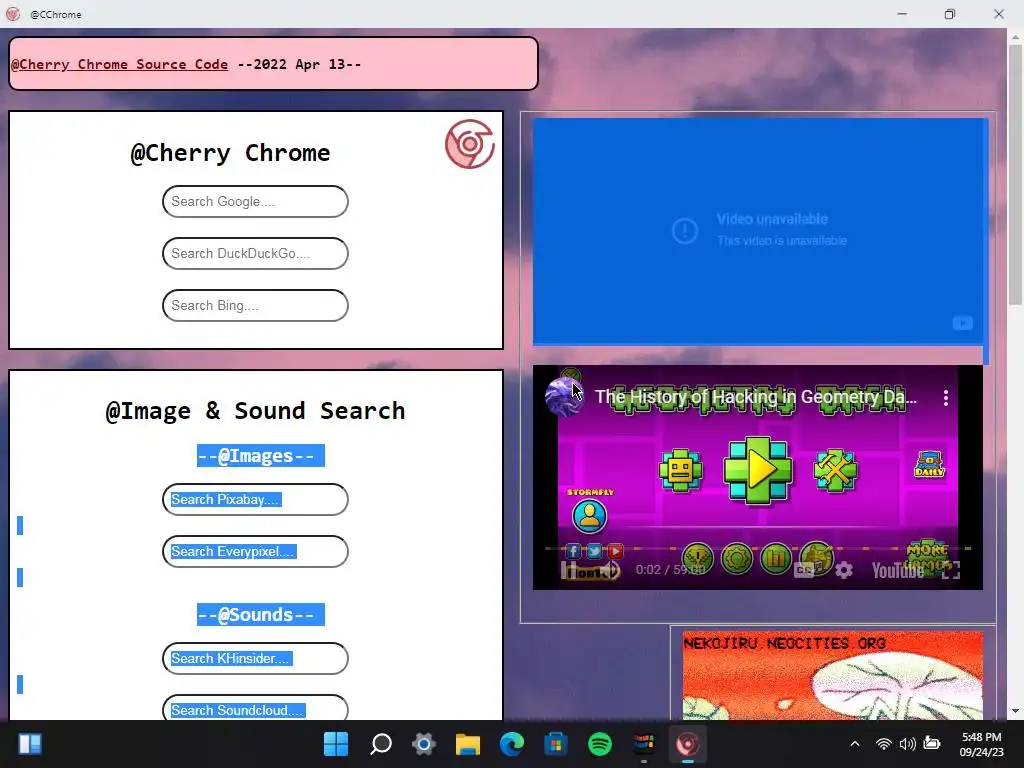The height and width of the screenshot is (768, 1024).
Task: Enter fullscreen on the video player
Action: click(x=951, y=571)
